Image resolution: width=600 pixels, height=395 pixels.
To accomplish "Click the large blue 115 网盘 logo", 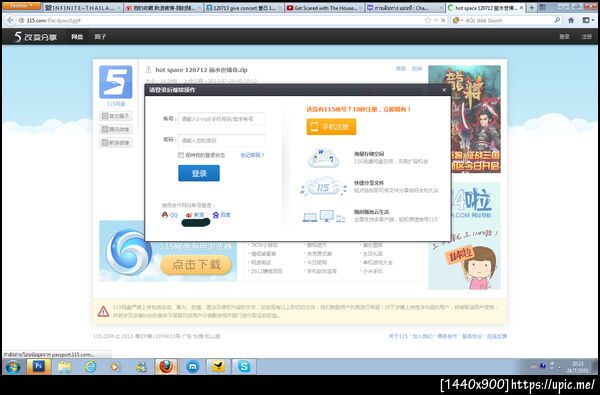I will [116, 82].
